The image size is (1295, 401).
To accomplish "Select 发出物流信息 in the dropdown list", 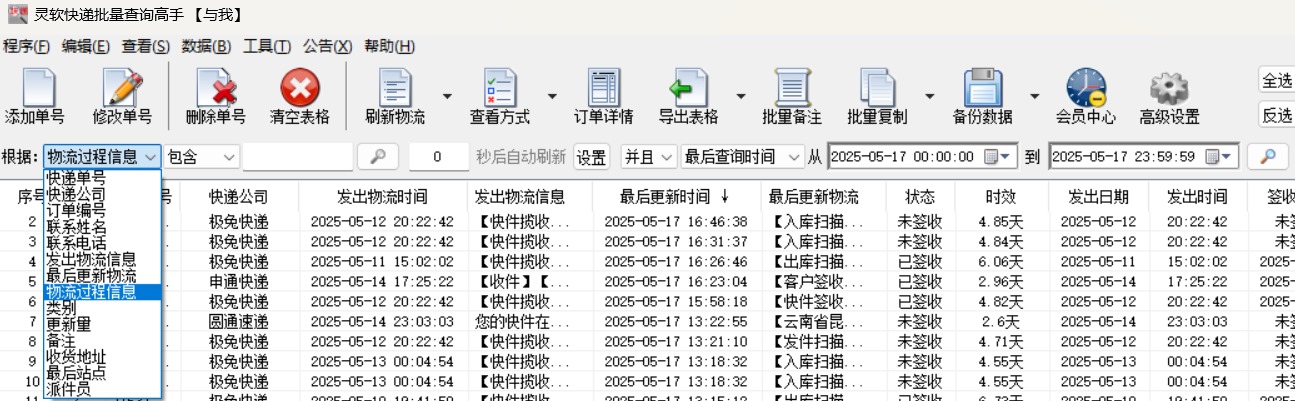I will pyautogui.click(x=102, y=259).
